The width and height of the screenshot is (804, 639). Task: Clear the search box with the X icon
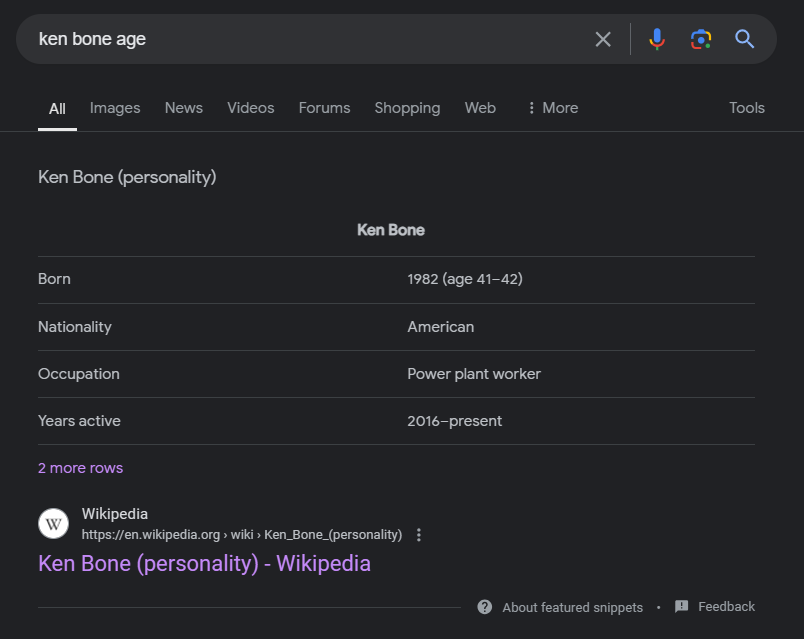coord(603,39)
